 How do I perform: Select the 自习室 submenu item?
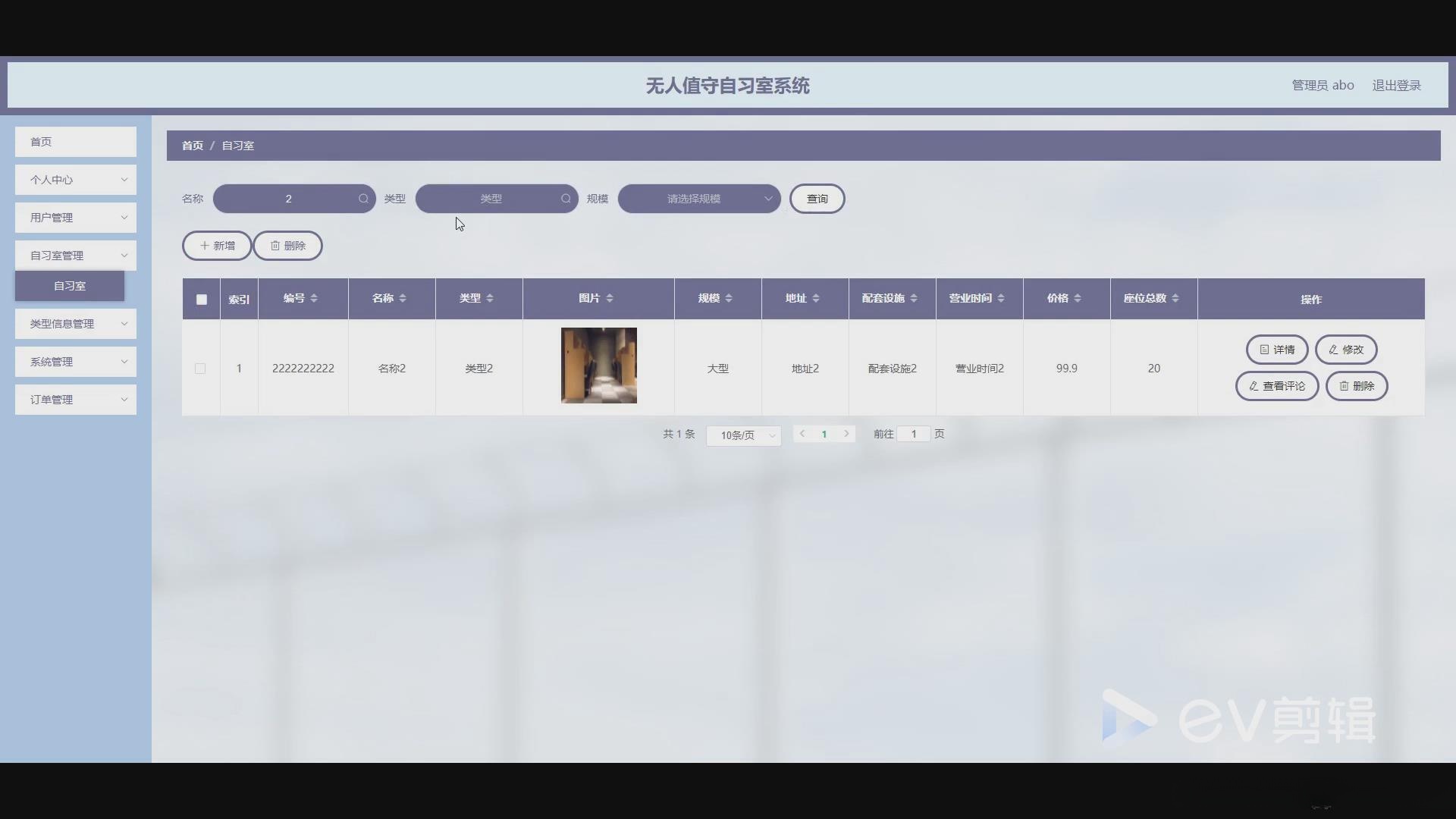(x=70, y=286)
